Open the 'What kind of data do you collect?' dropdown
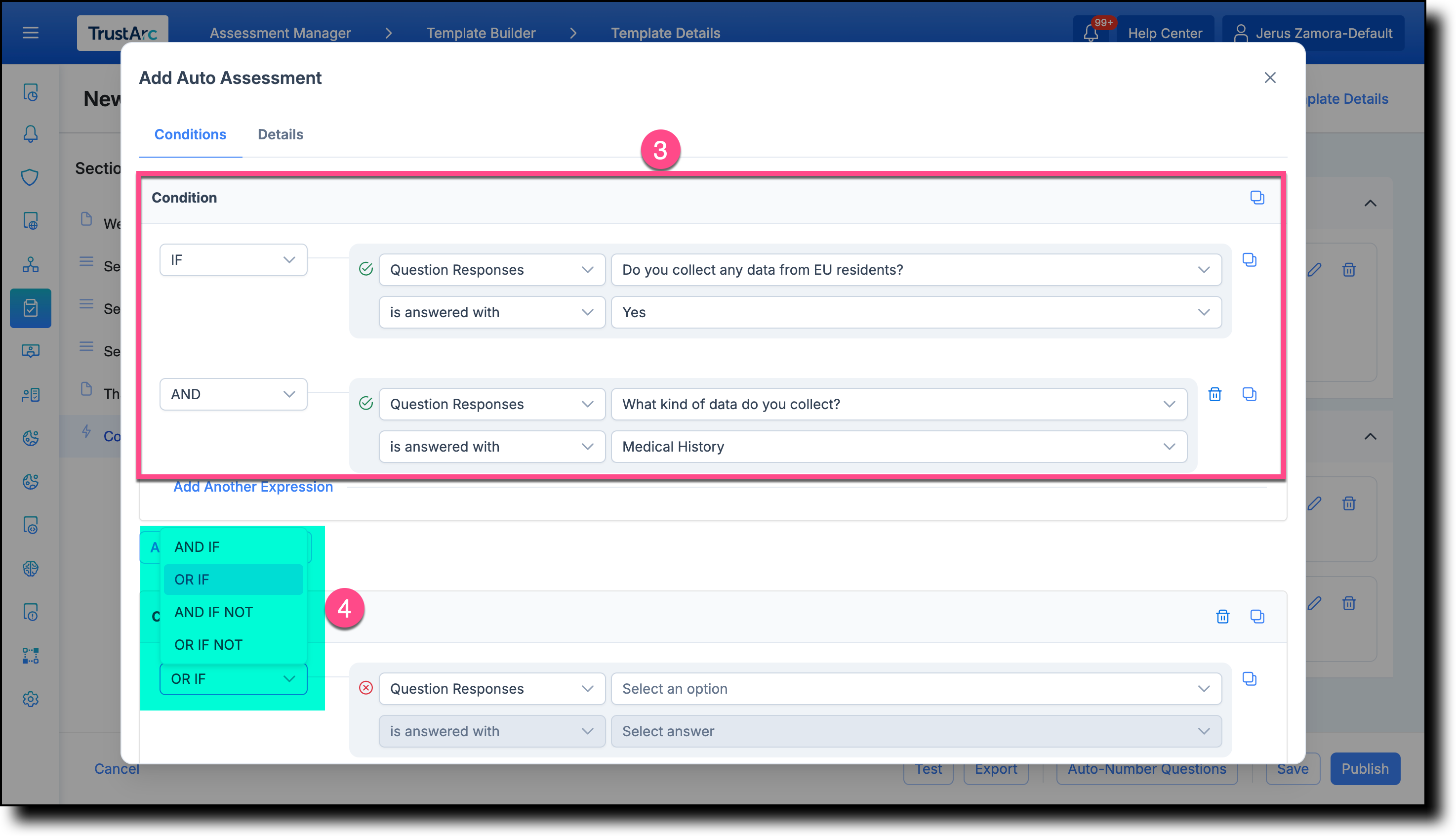This screenshot has width=1456, height=836. [x=899, y=404]
